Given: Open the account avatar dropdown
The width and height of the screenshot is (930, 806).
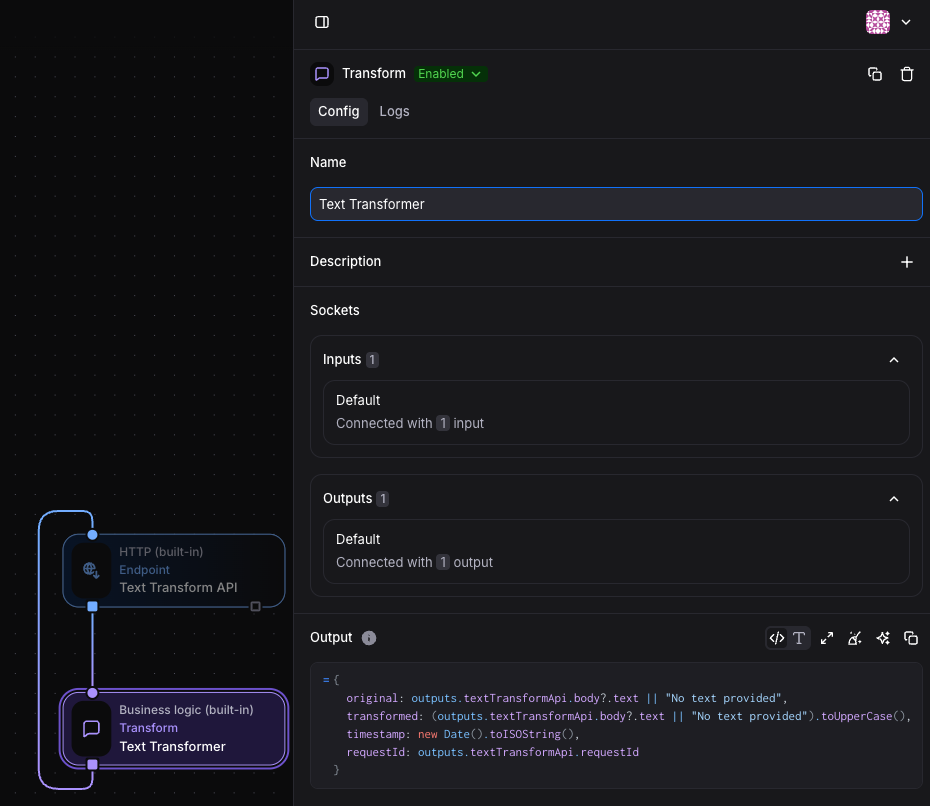Looking at the screenshot, I should tap(890, 21).
